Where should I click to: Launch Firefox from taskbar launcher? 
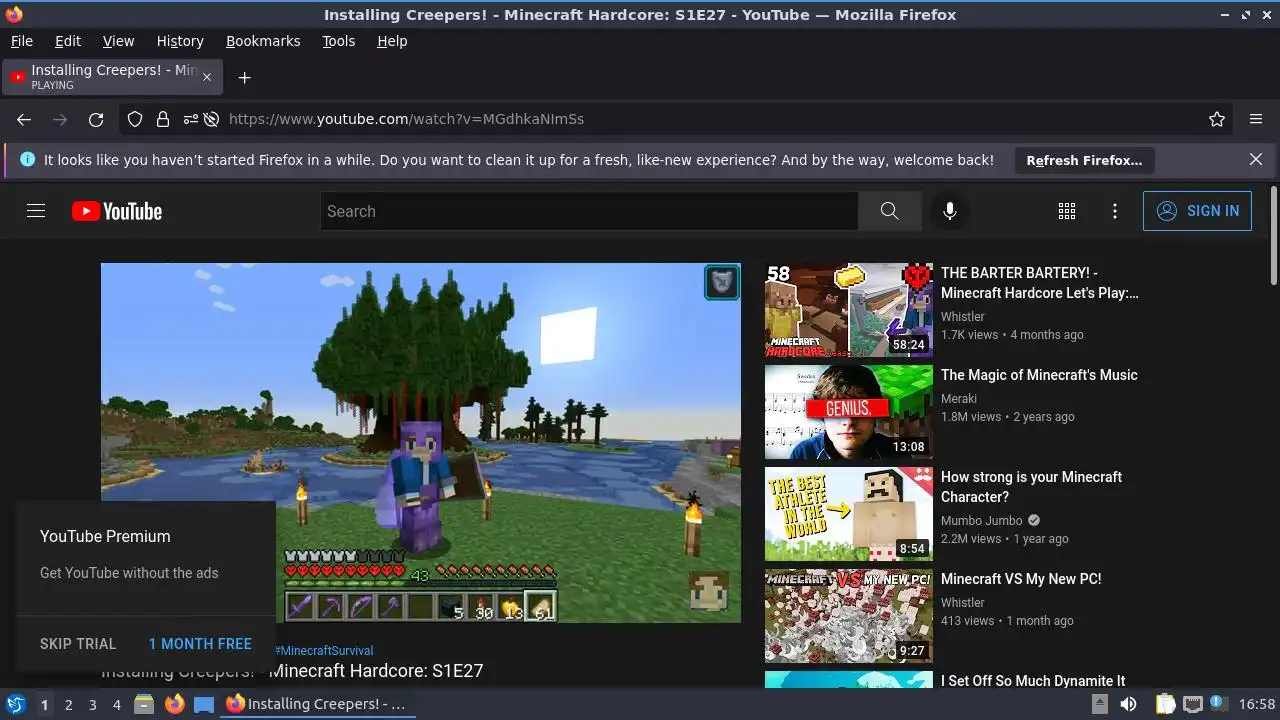[x=175, y=704]
